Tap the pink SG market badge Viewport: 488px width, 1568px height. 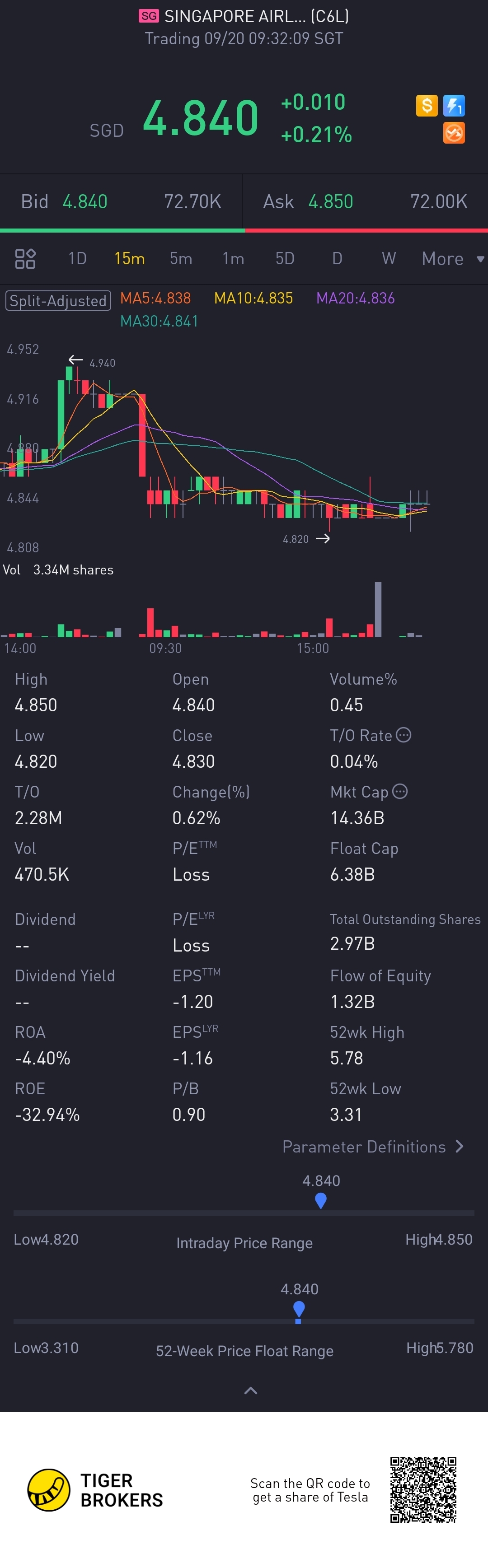coord(149,16)
